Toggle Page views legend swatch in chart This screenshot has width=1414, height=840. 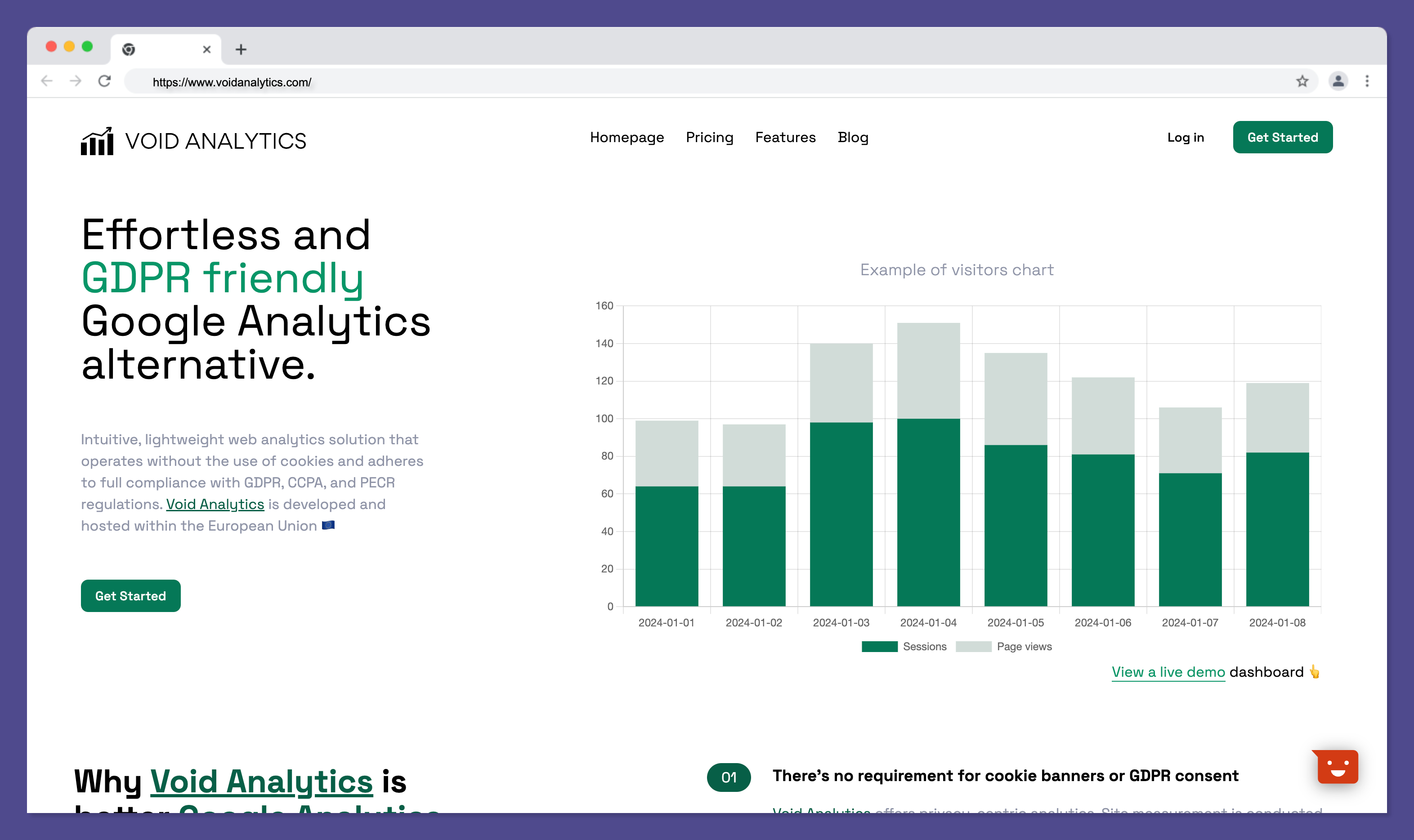coord(973,647)
